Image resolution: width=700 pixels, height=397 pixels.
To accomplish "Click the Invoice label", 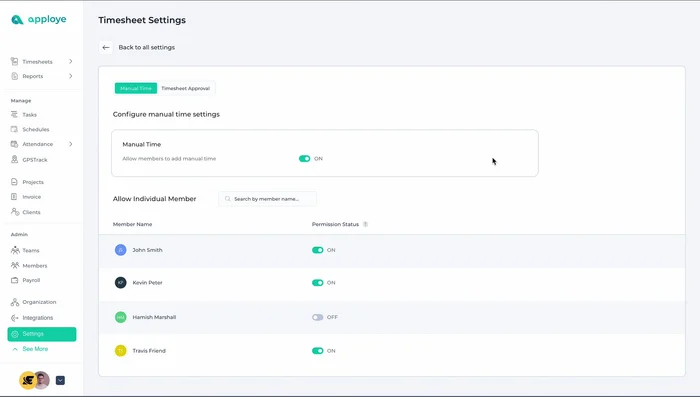I will pyautogui.click(x=32, y=196).
